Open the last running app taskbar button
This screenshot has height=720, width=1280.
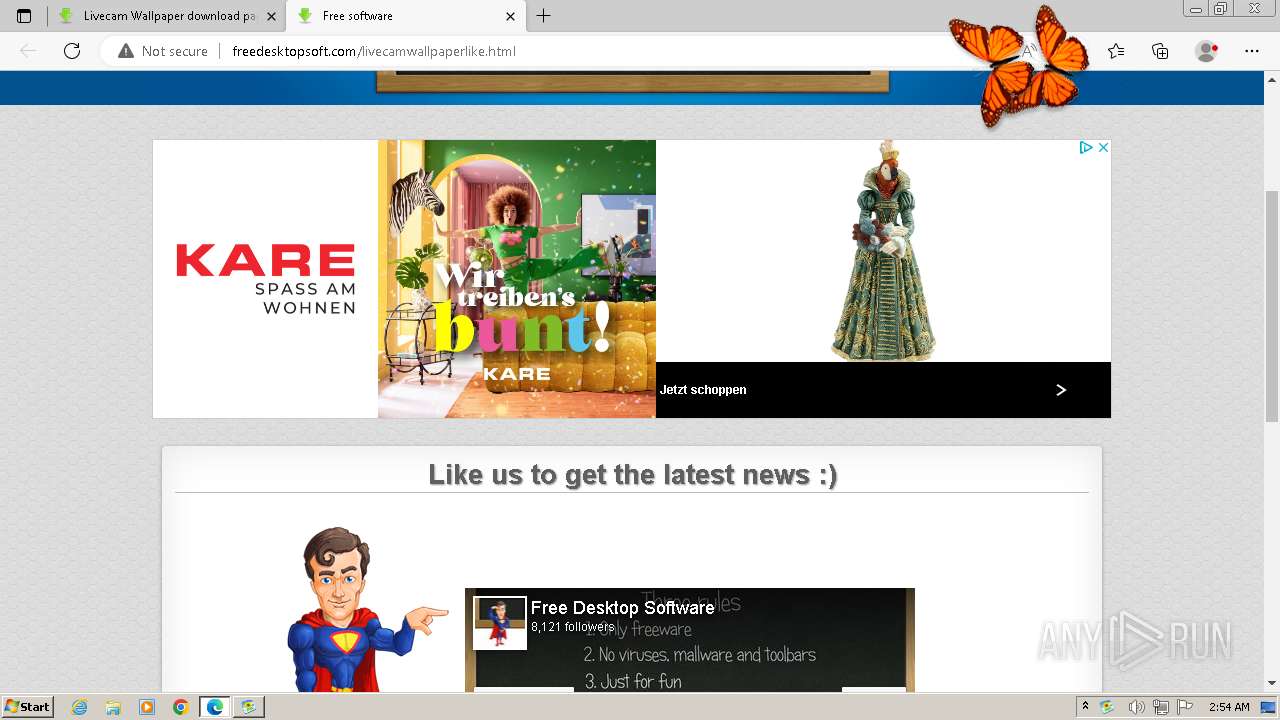[249, 707]
